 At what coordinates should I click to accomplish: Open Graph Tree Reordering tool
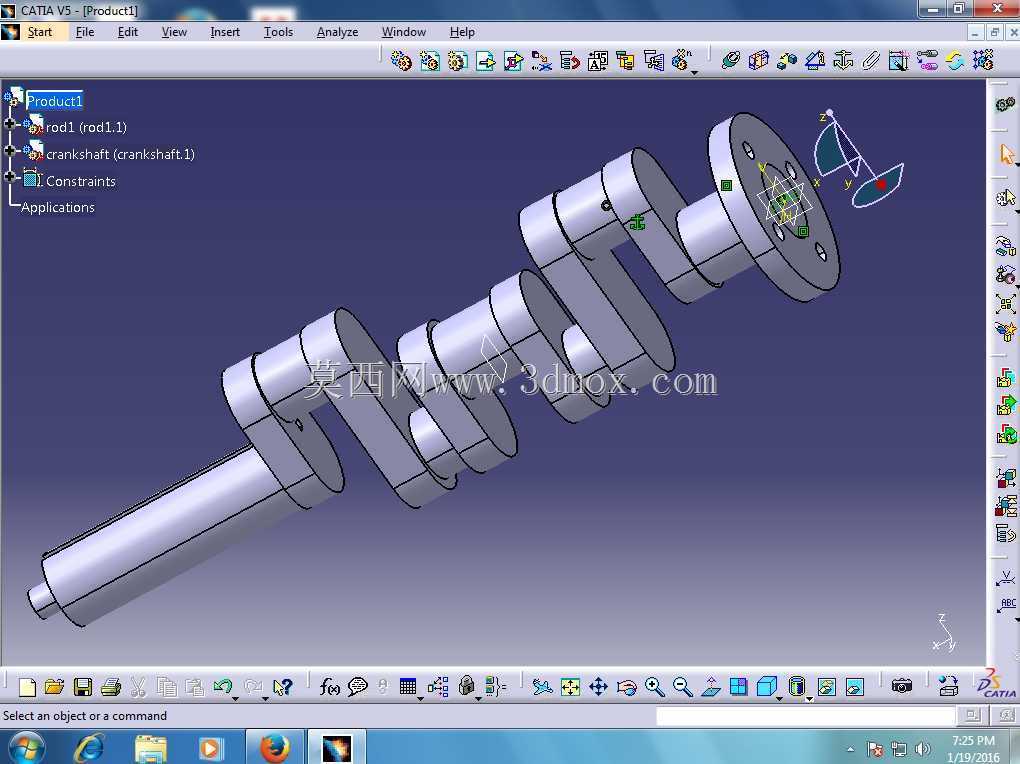pyautogui.click(x=569, y=61)
